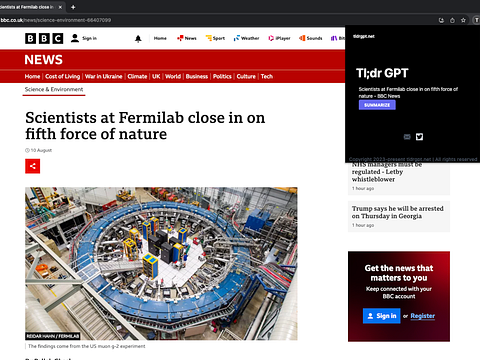Open the notifications bell
The width and height of the screenshot is (480, 360).
138,39
